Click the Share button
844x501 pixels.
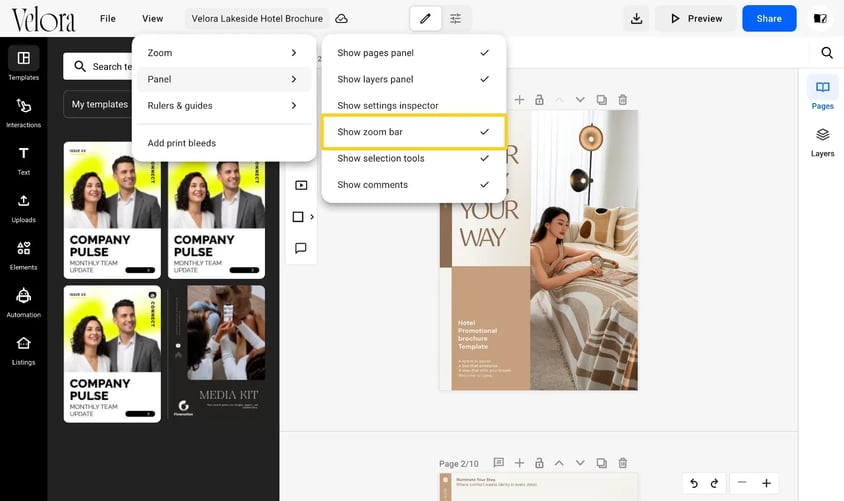(769, 18)
